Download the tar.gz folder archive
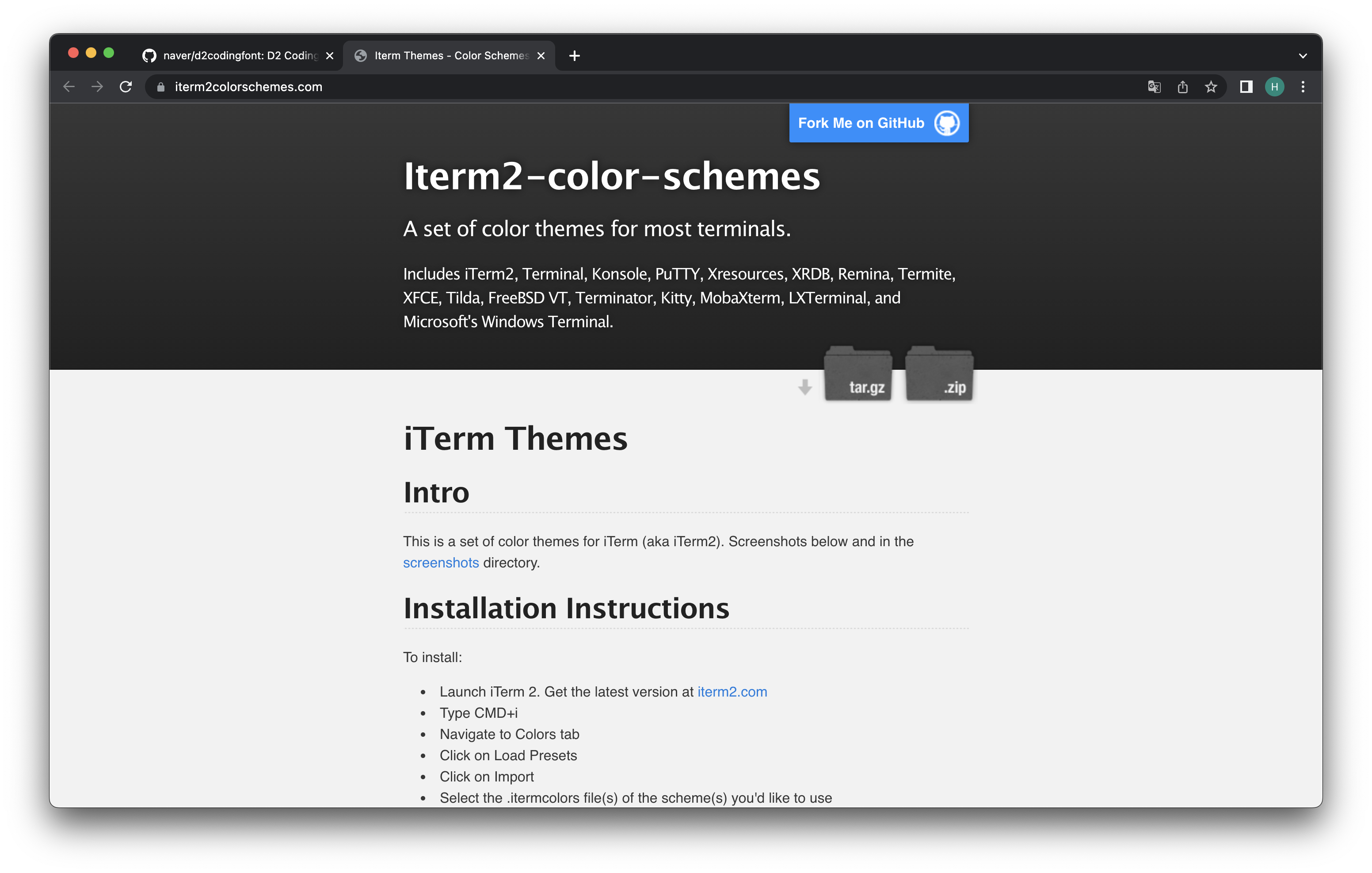 pyautogui.click(x=858, y=374)
